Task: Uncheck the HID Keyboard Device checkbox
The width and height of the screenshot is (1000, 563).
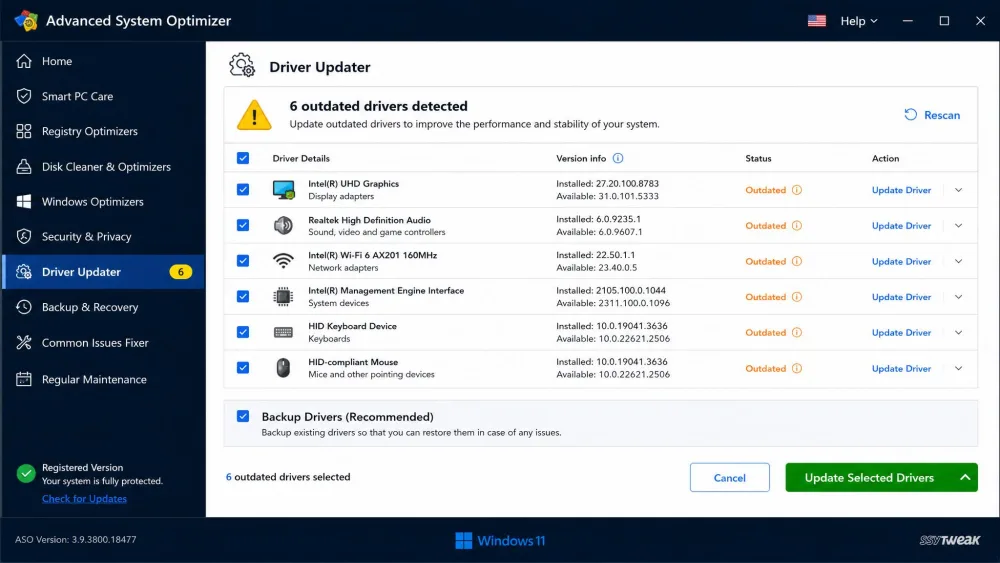Action: tap(243, 332)
